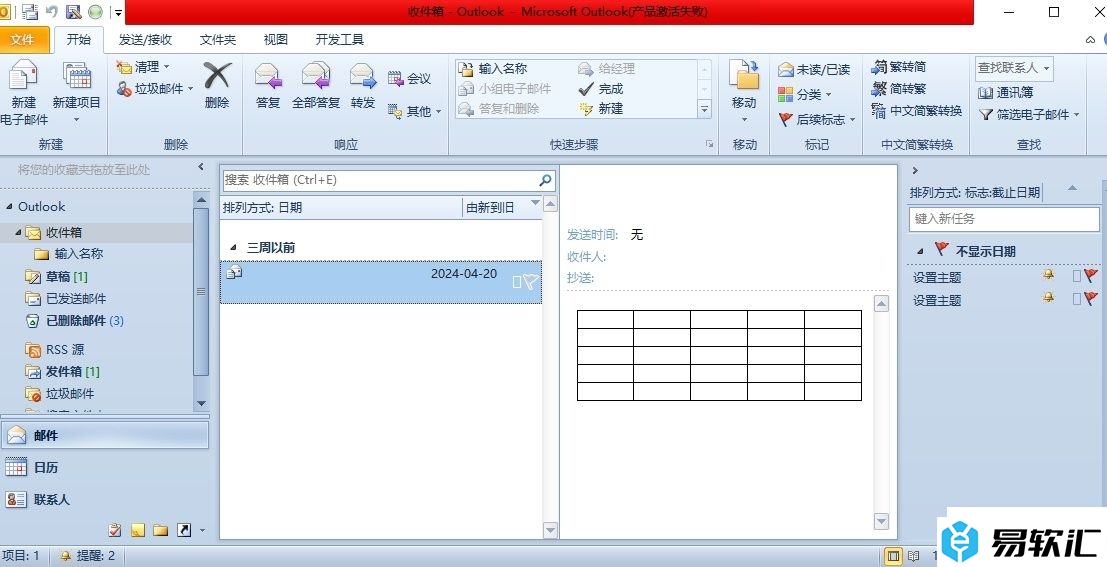Open 分类 categorize dropdown

pyautogui.click(x=805, y=95)
